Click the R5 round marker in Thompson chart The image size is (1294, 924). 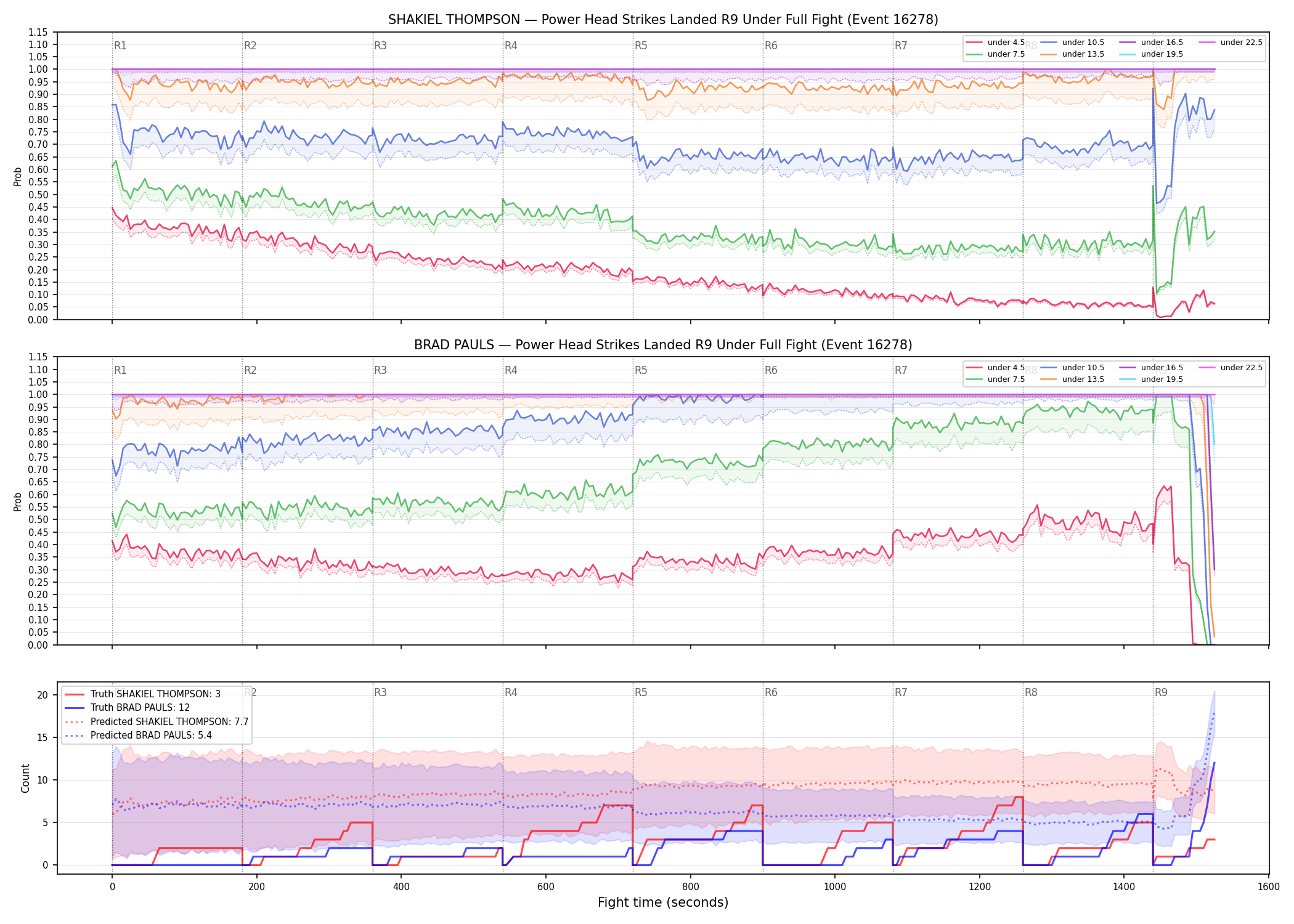click(x=641, y=46)
